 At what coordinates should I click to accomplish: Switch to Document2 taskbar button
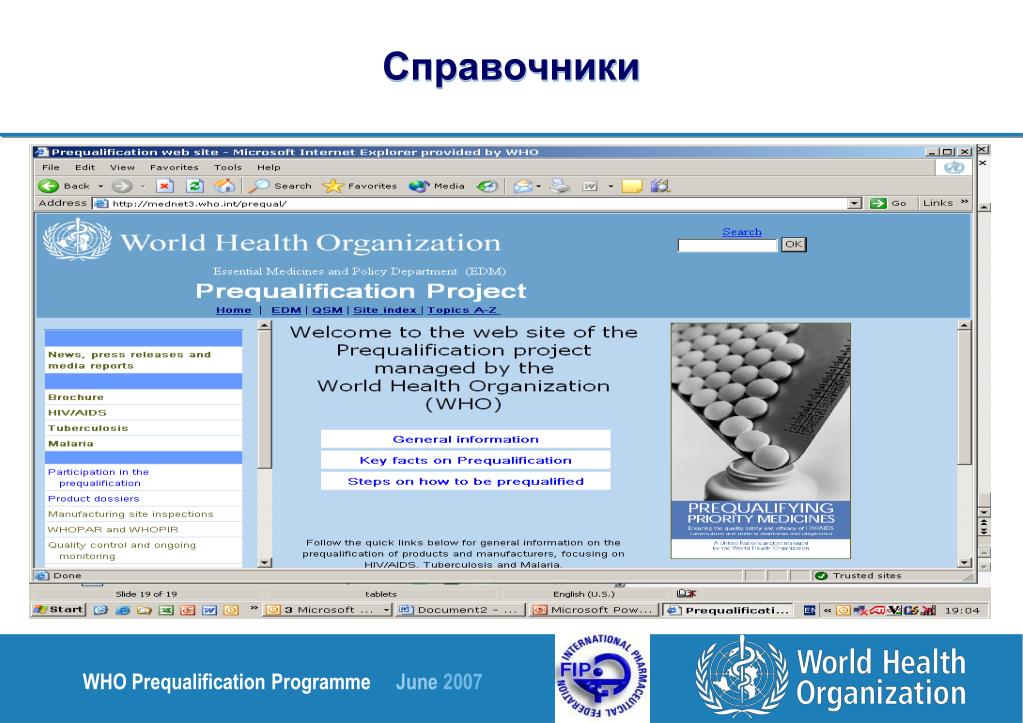tap(459, 609)
